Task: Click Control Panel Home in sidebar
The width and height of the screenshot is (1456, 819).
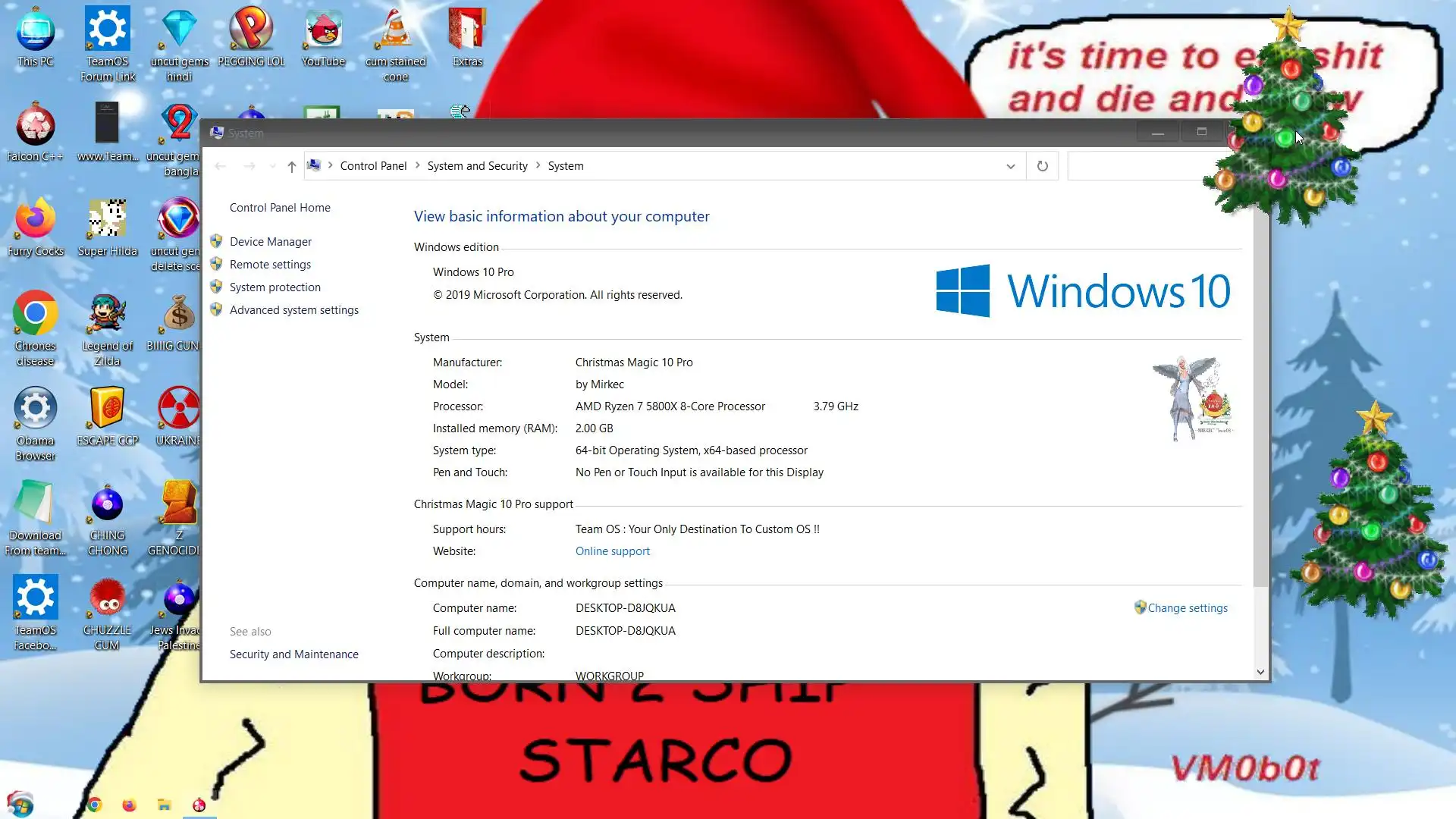Action: coord(280,207)
